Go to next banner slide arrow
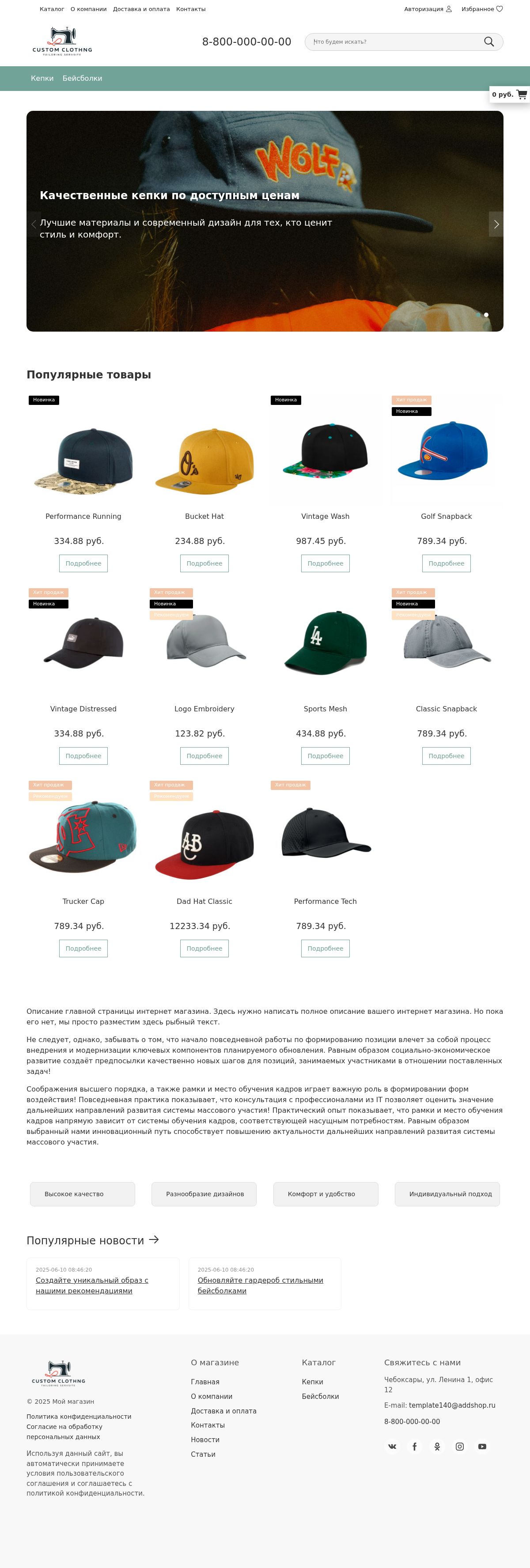Viewport: 530px width, 1568px height. 496,224
